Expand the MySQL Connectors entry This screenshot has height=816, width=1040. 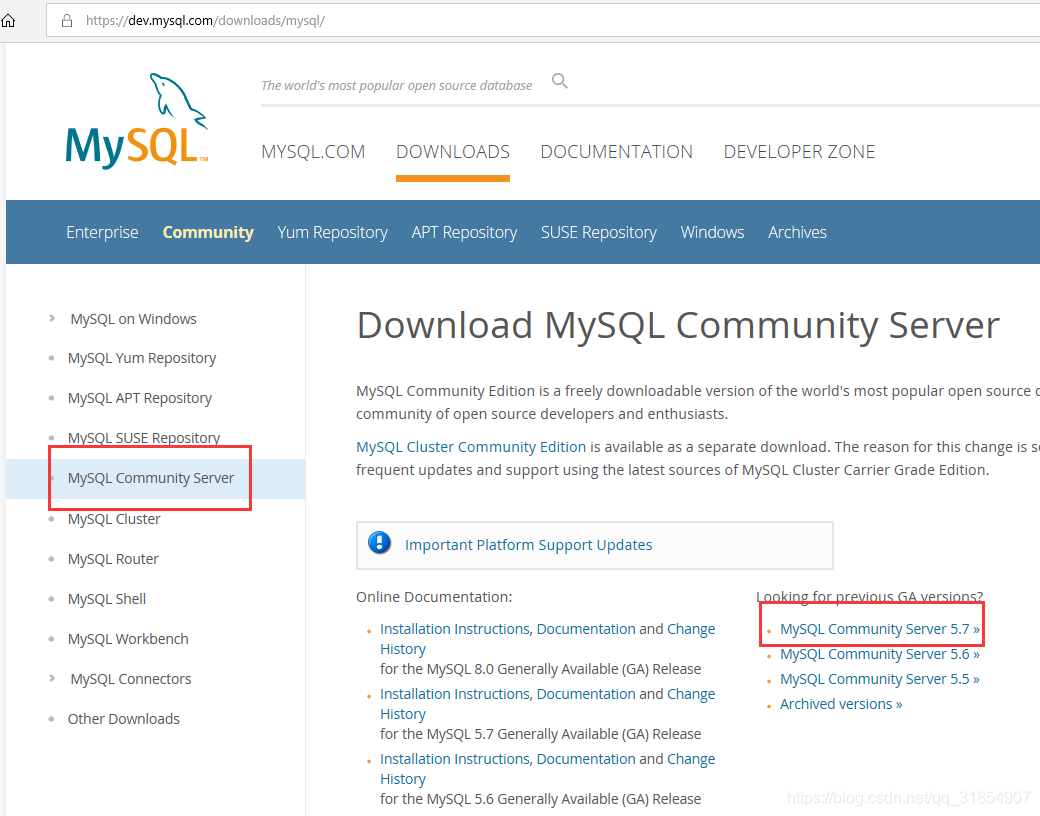tap(52, 679)
